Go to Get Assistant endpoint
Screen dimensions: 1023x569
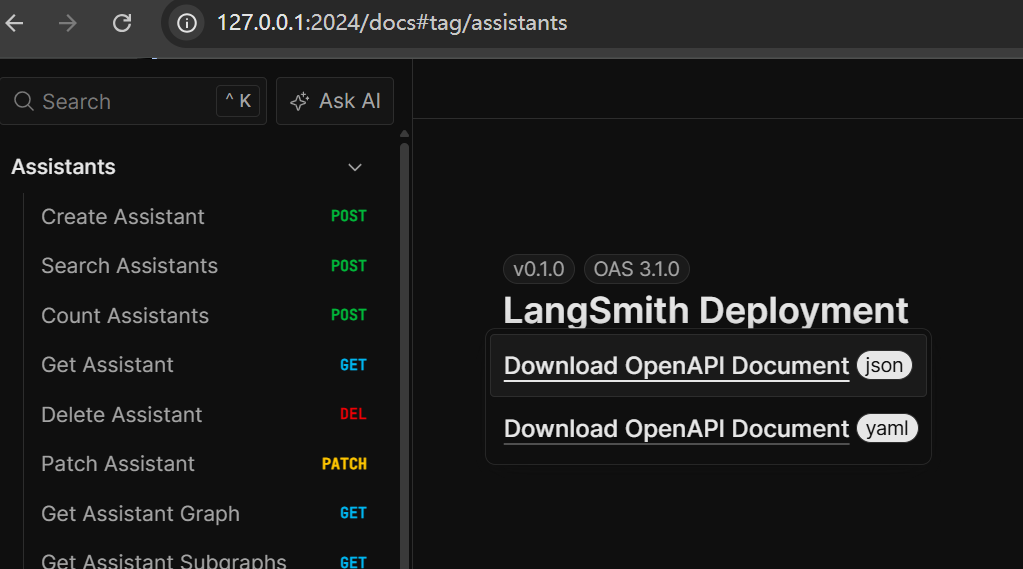coord(107,365)
